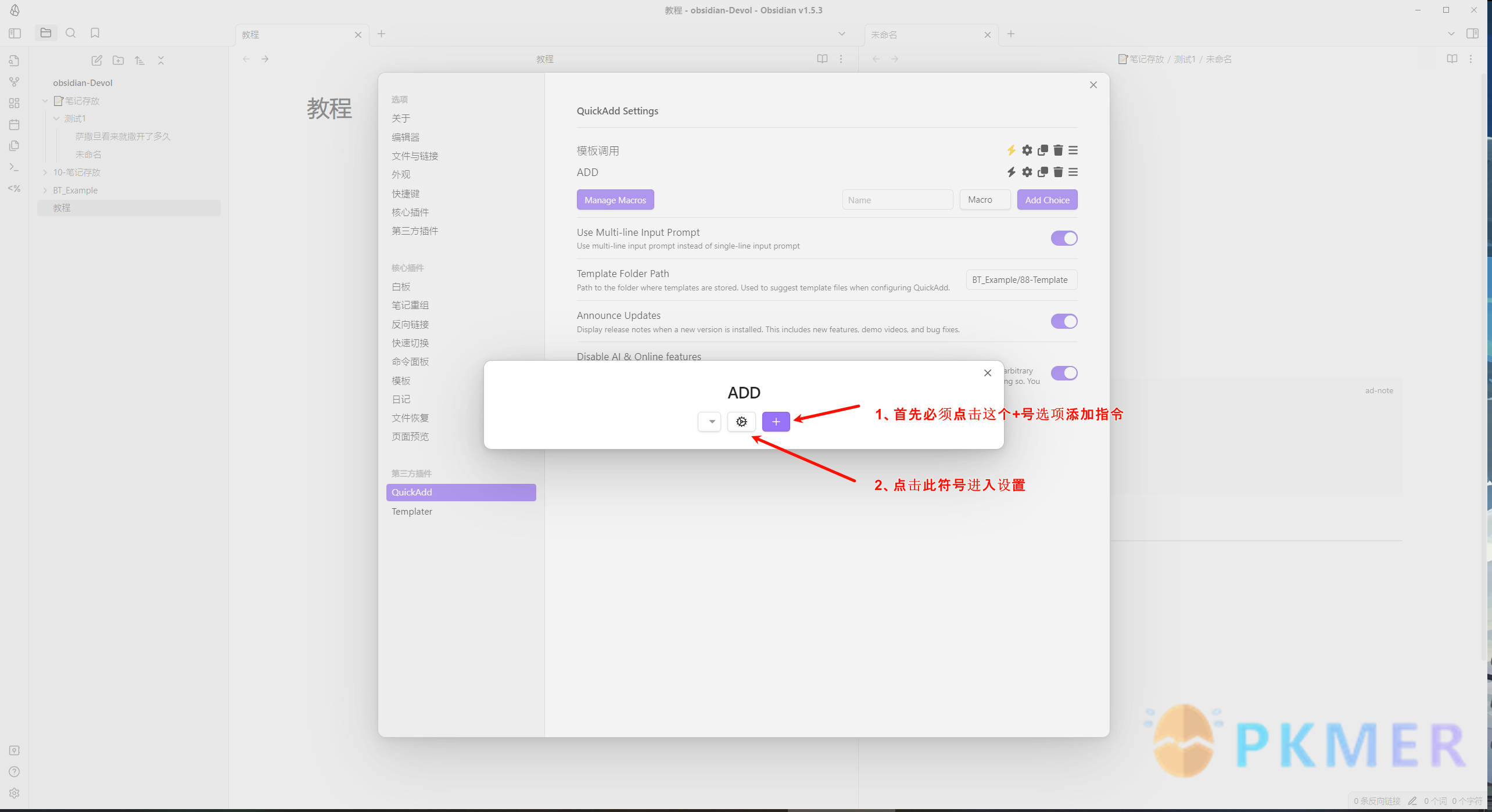Configure the 模板调用 choice gear icon
The width and height of the screenshot is (1492, 812).
click(1027, 150)
